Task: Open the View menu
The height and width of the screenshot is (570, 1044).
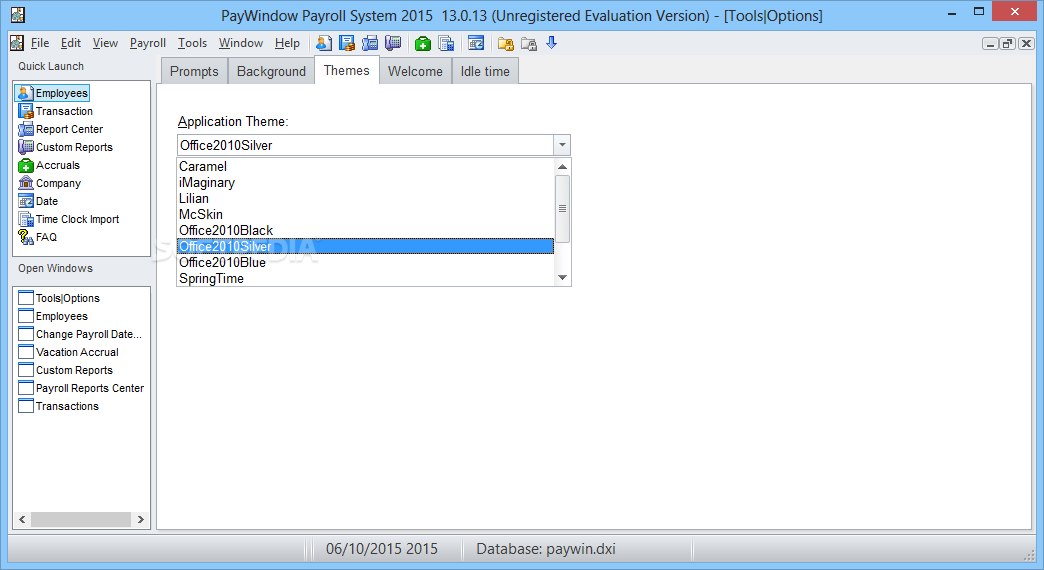Action: (105, 43)
